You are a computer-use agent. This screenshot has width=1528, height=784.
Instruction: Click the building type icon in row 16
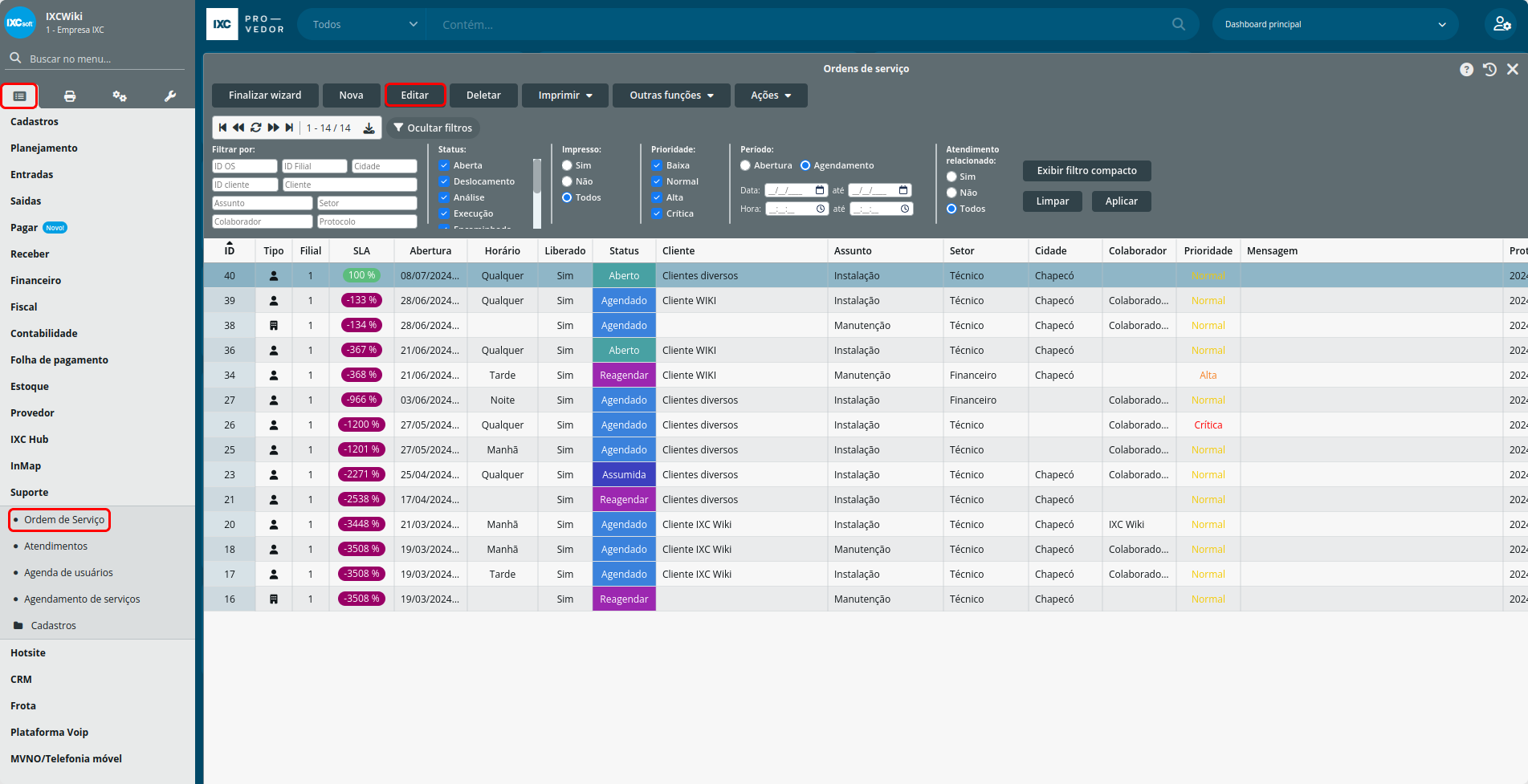[274, 599]
